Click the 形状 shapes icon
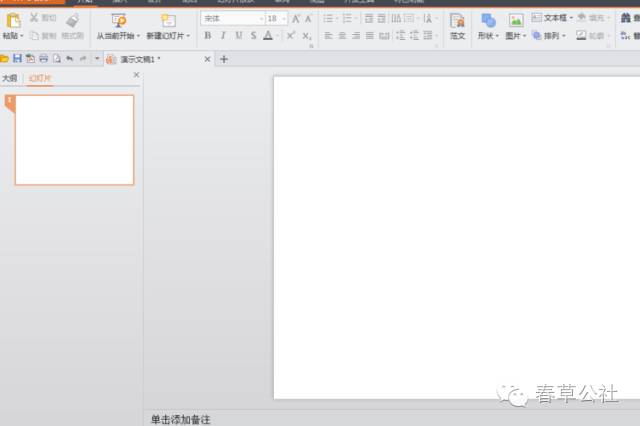 [x=488, y=20]
